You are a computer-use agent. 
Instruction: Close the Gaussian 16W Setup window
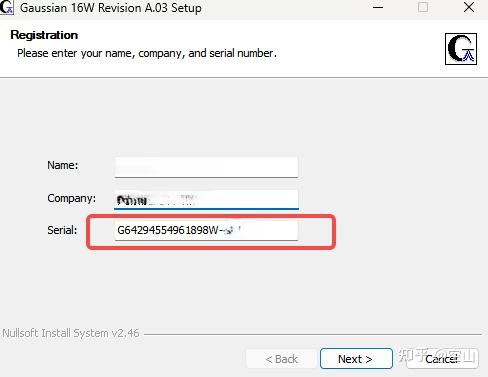point(469,7)
